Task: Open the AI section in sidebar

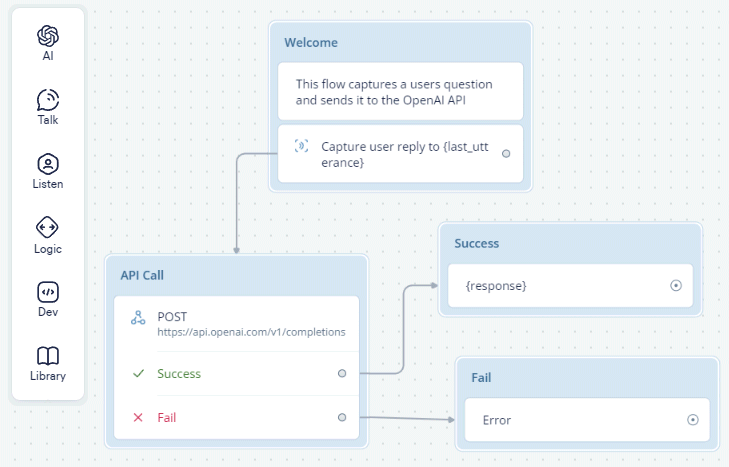Action: (48, 36)
